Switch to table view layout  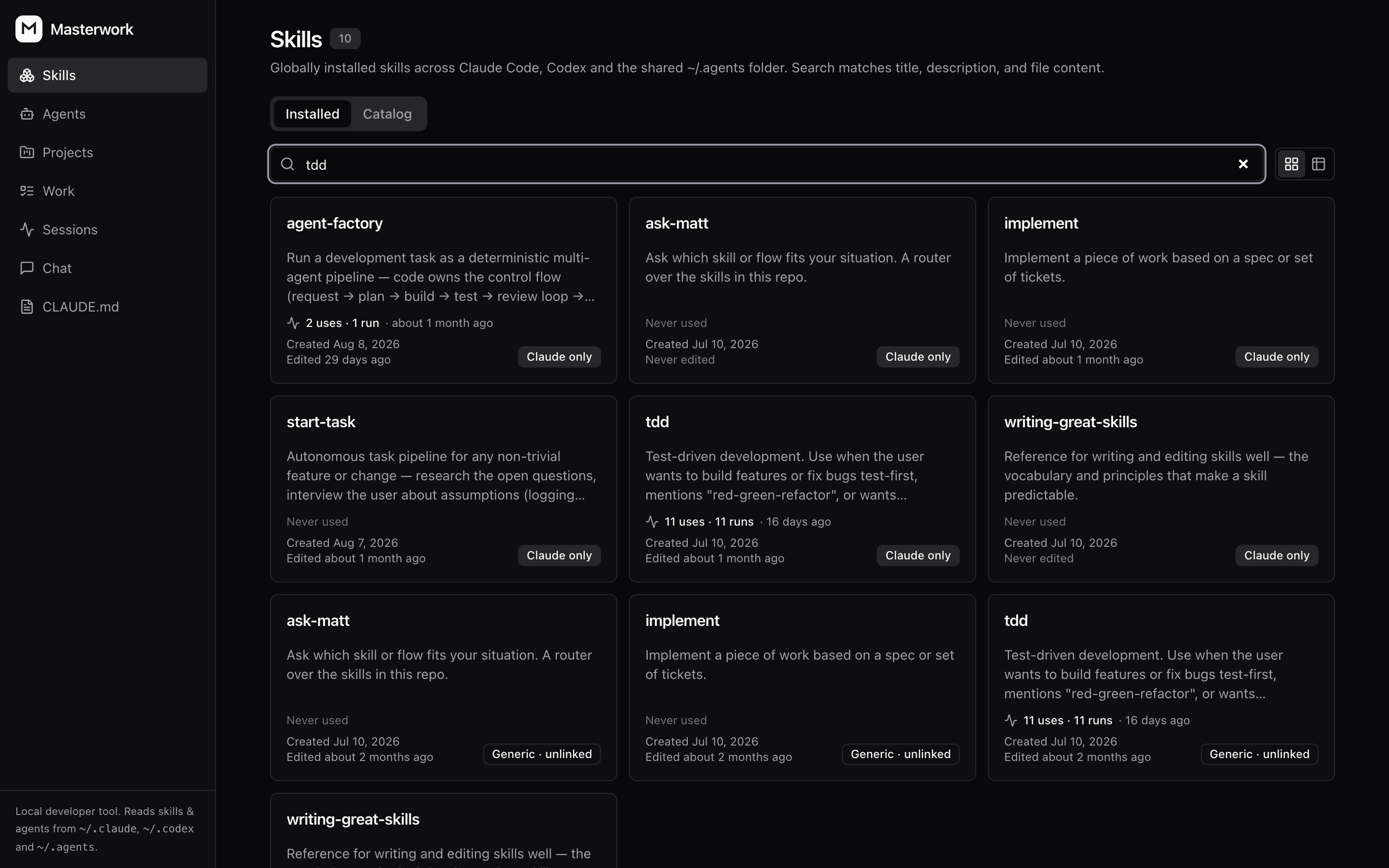[x=1319, y=164]
